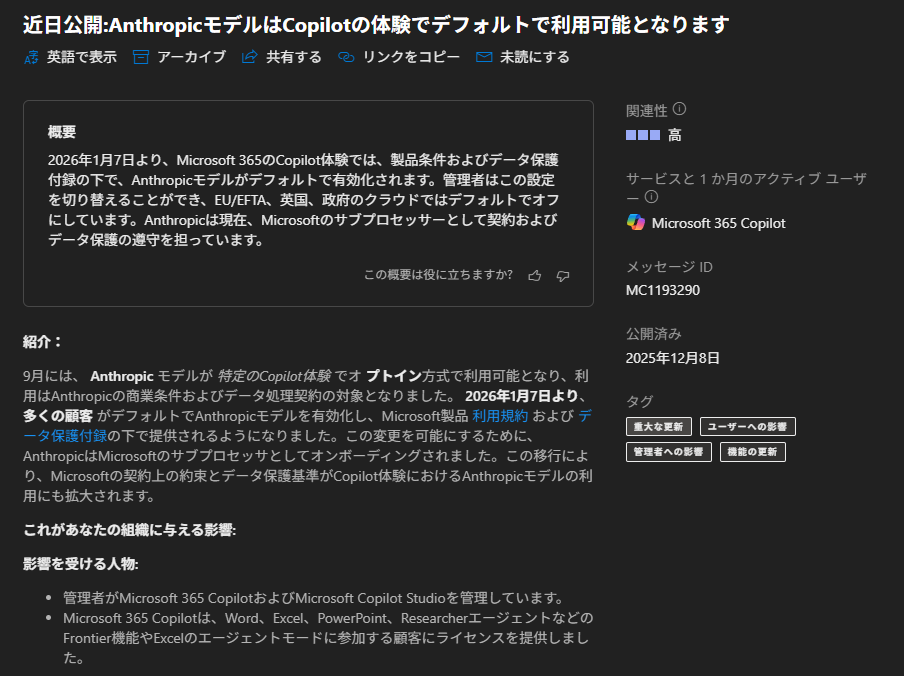Copy the message link with リンクをコピー
The image size is (904, 676).
click(346, 57)
